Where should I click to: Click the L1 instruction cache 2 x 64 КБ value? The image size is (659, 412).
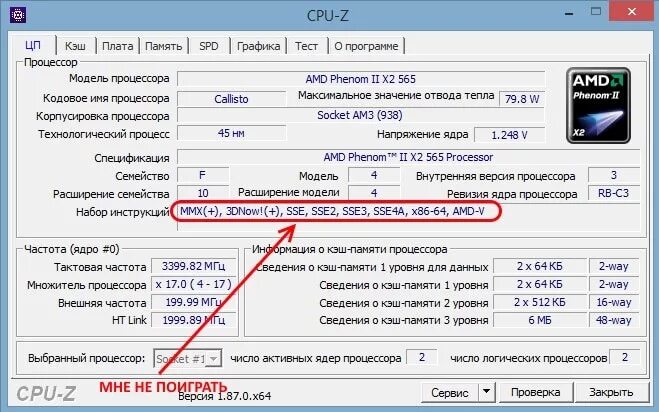pyautogui.click(x=540, y=284)
